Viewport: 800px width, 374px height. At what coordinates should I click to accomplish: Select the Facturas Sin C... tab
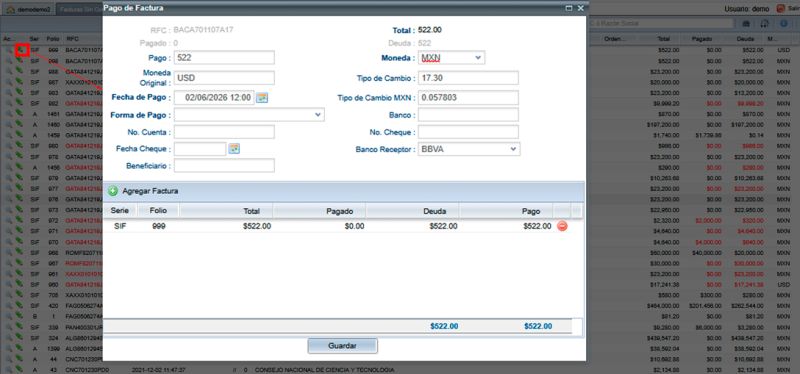point(79,10)
